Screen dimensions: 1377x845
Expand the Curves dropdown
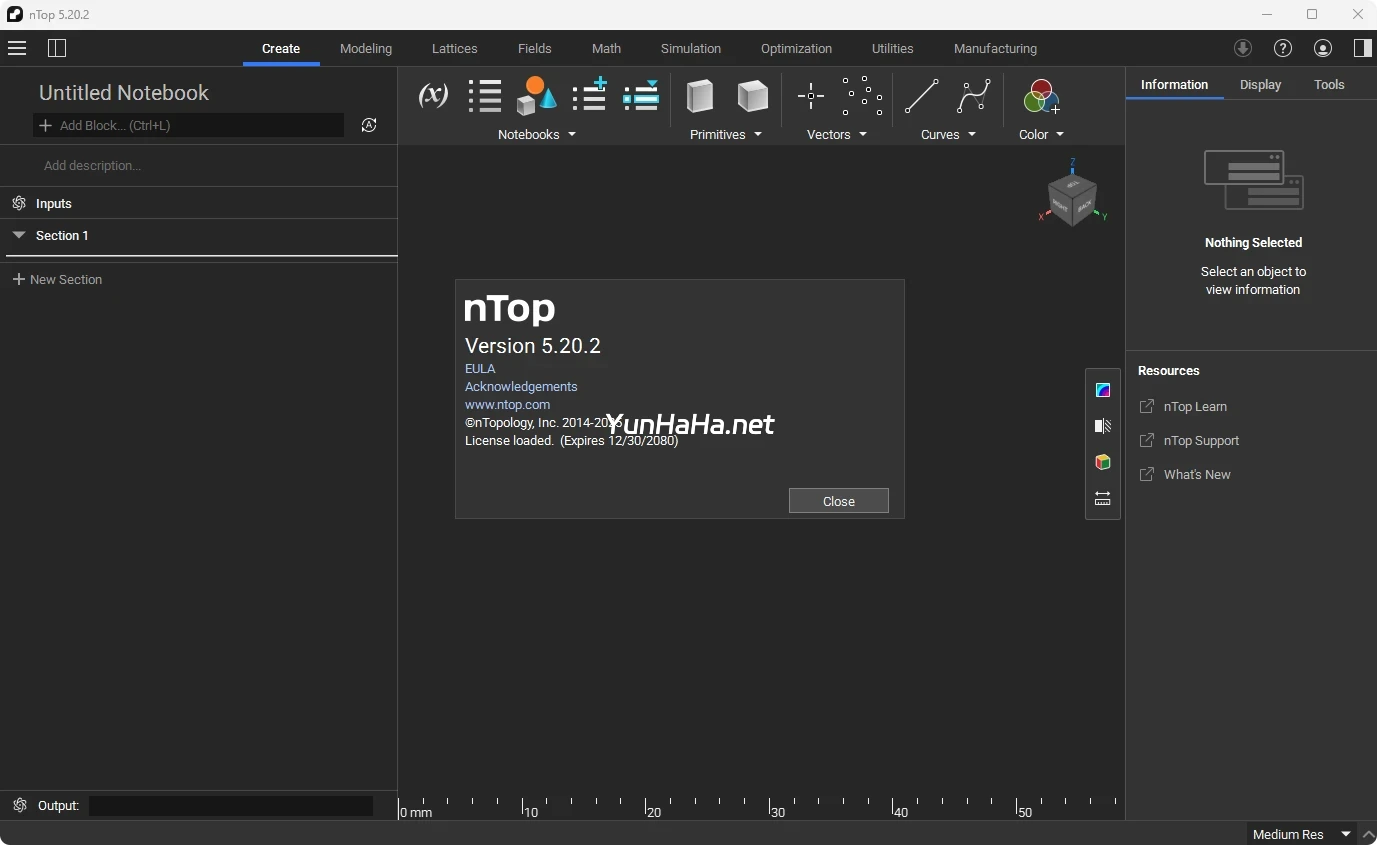[x=948, y=134]
